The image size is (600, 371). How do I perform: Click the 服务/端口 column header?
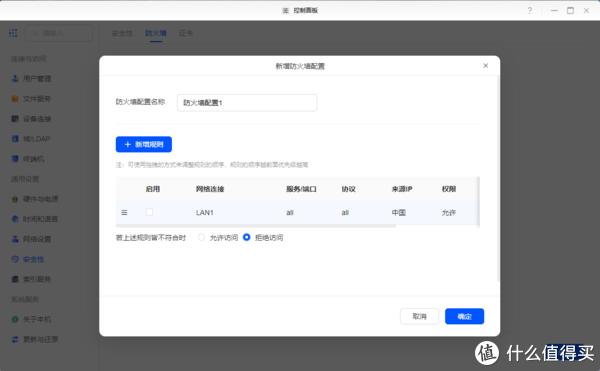pyautogui.click(x=301, y=189)
